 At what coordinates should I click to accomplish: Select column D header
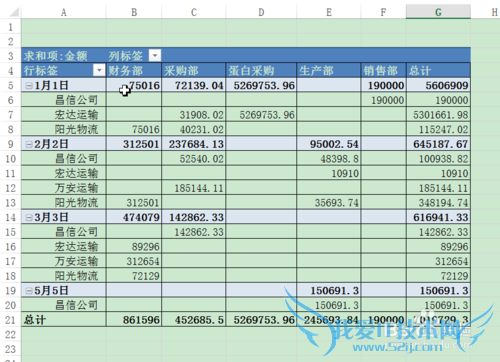[x=261, y=12]
